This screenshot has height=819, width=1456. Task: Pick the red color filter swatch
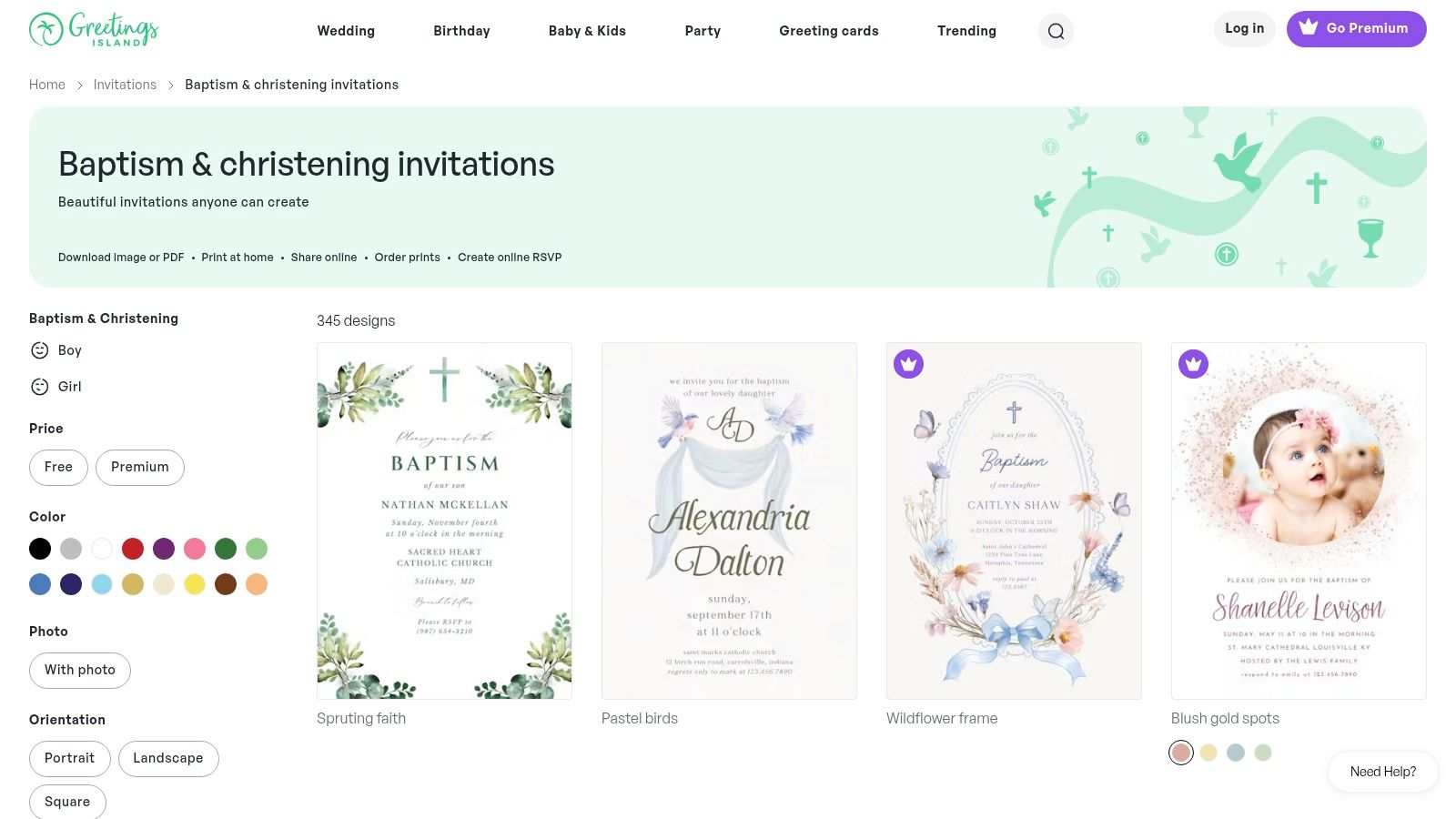point(133,549)
